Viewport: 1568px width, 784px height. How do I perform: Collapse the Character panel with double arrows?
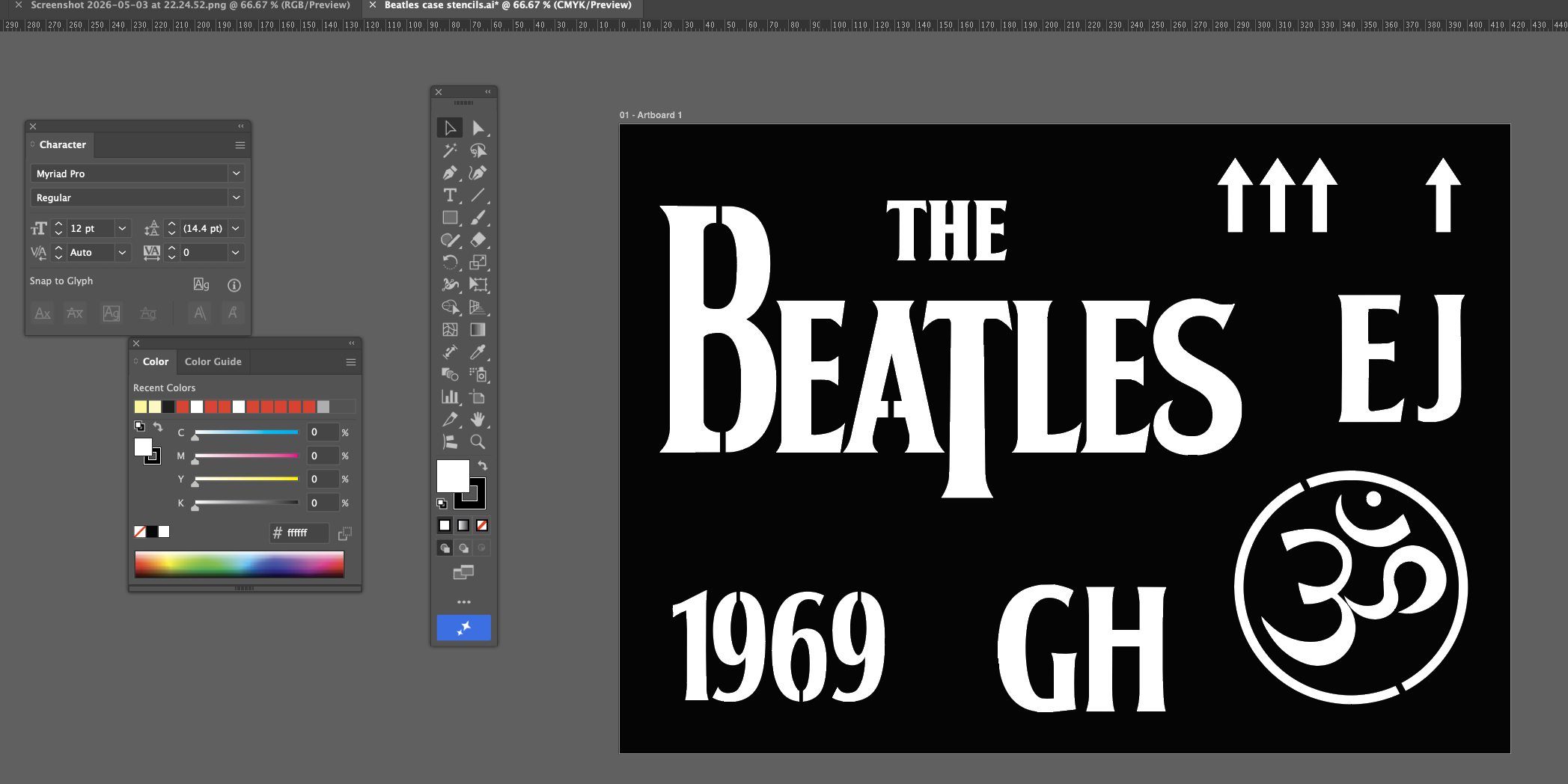coord(241,126)
